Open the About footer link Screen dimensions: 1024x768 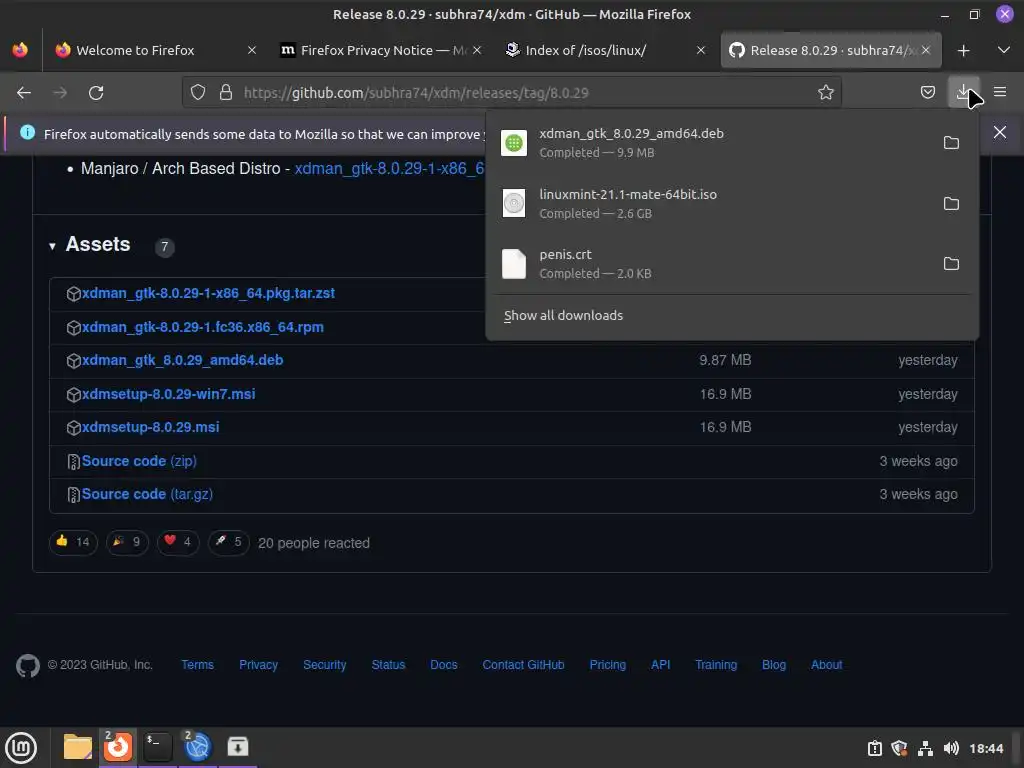(x=826, y=665)
